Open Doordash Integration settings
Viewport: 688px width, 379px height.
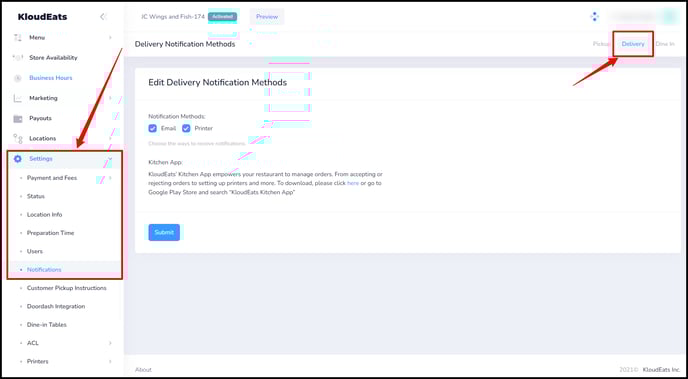coord(56,307)
